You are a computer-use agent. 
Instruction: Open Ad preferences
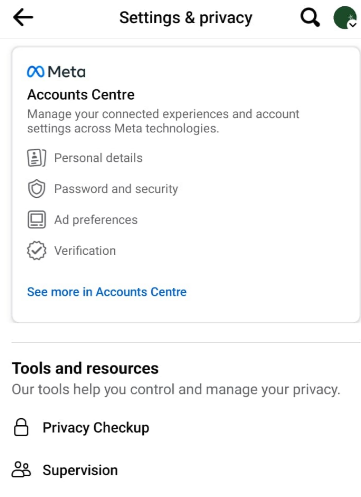tap(96, 220)
